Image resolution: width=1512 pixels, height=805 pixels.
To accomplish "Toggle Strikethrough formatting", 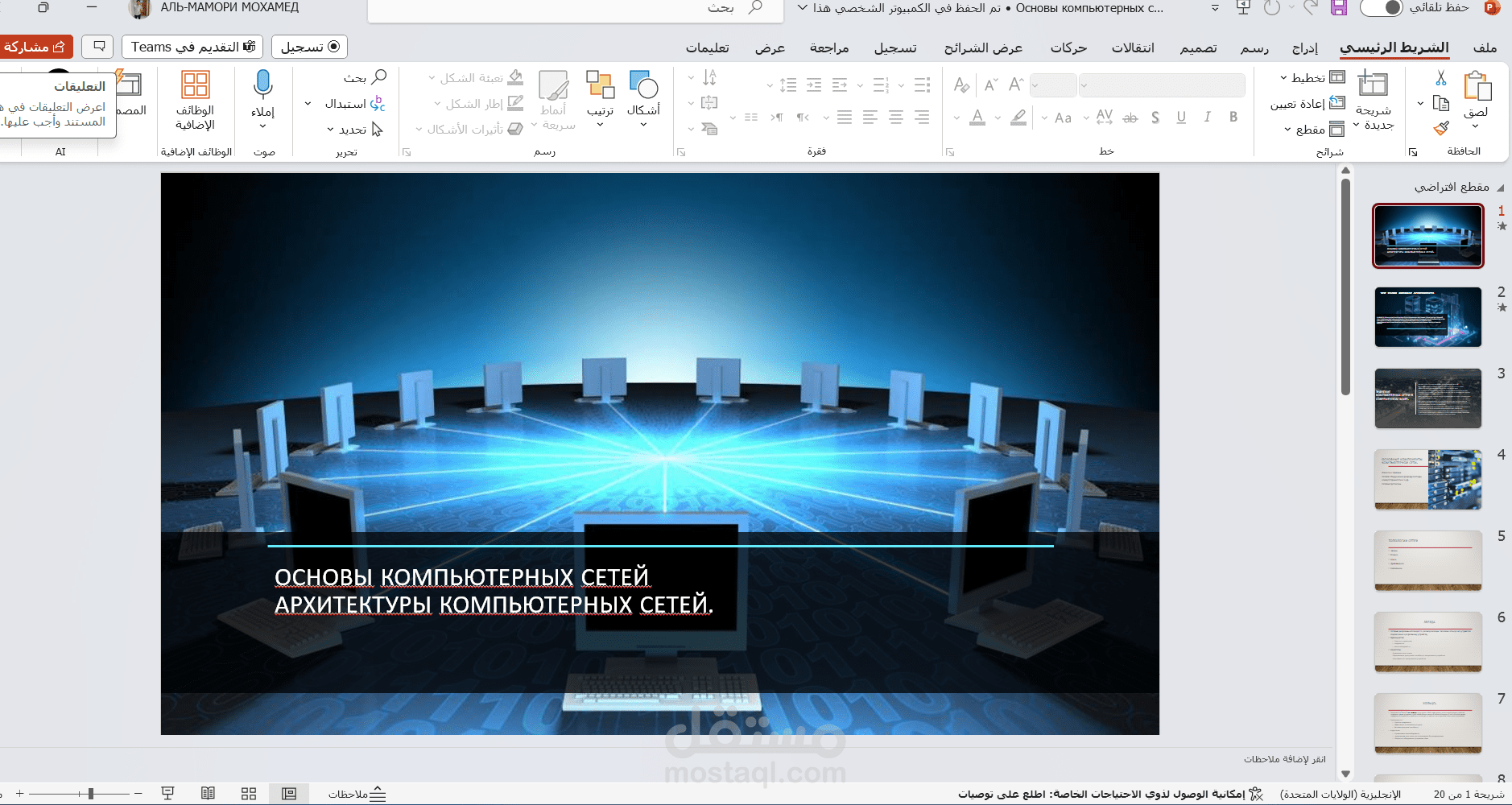I will pyautogui.click(x=1130, y=118).
